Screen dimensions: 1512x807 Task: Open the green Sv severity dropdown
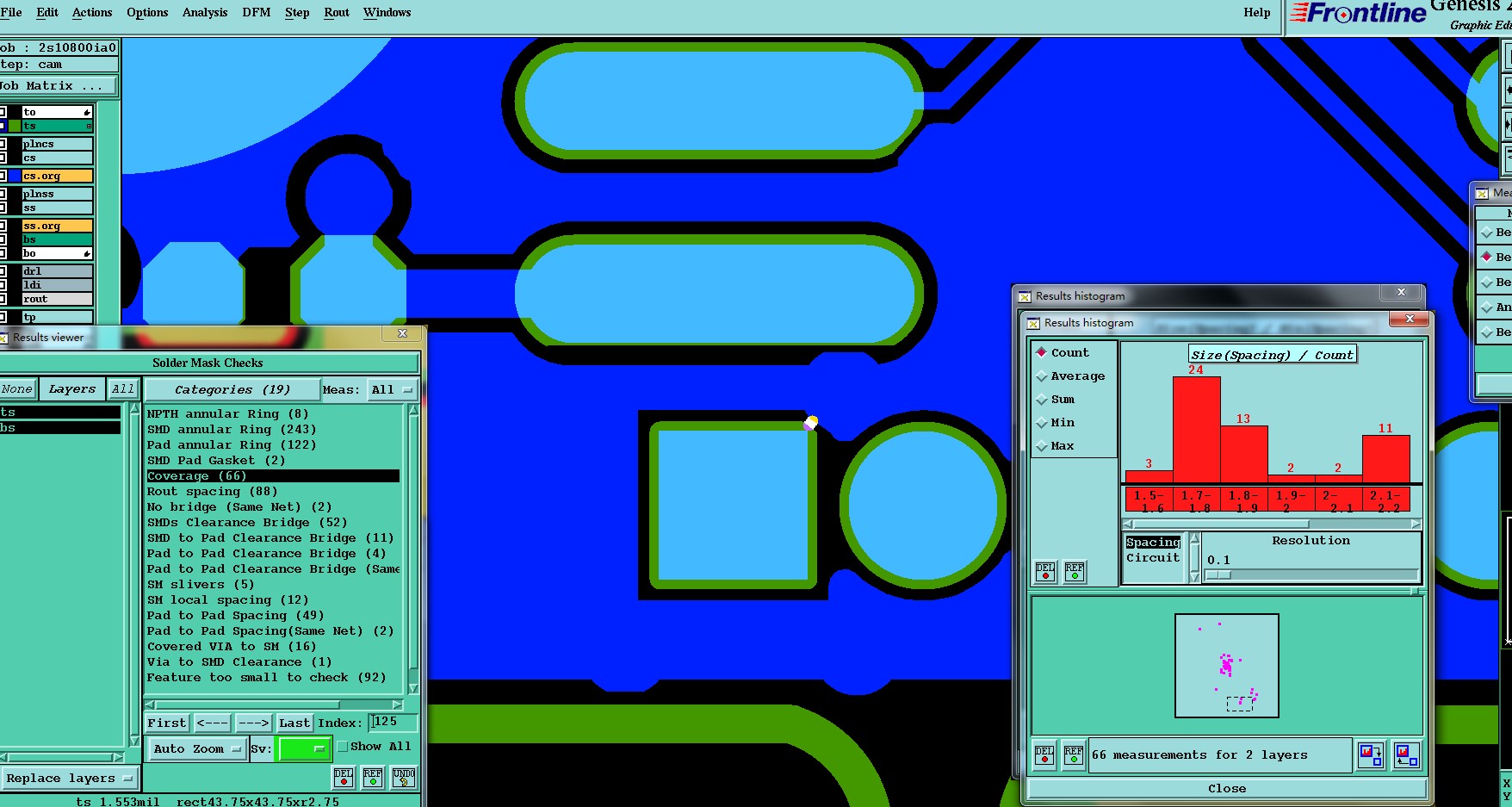(x=303, y=748)
